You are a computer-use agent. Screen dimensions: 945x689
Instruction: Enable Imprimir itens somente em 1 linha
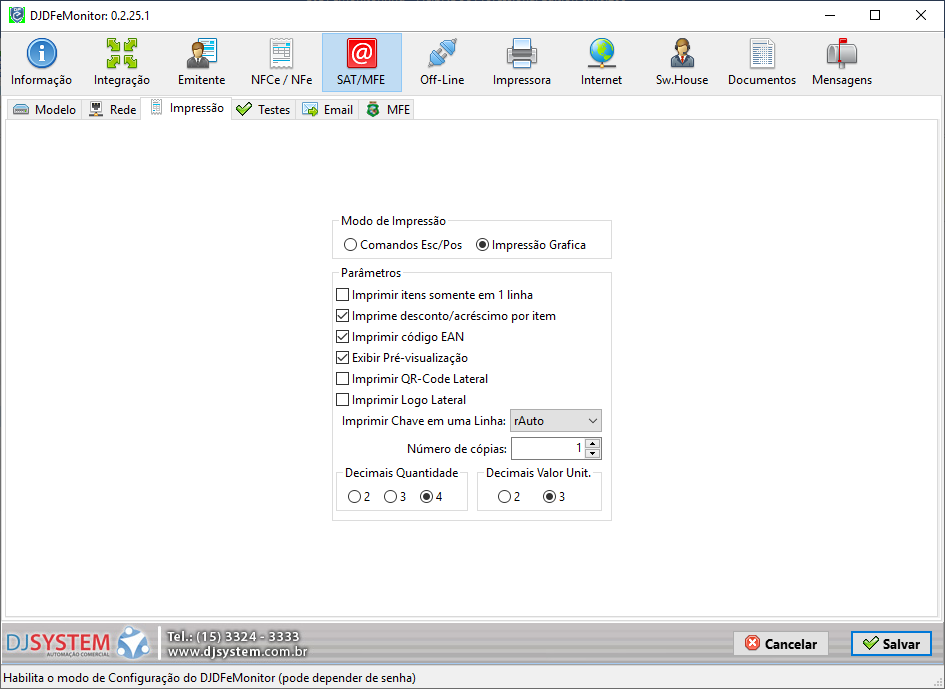pos(434,295)
